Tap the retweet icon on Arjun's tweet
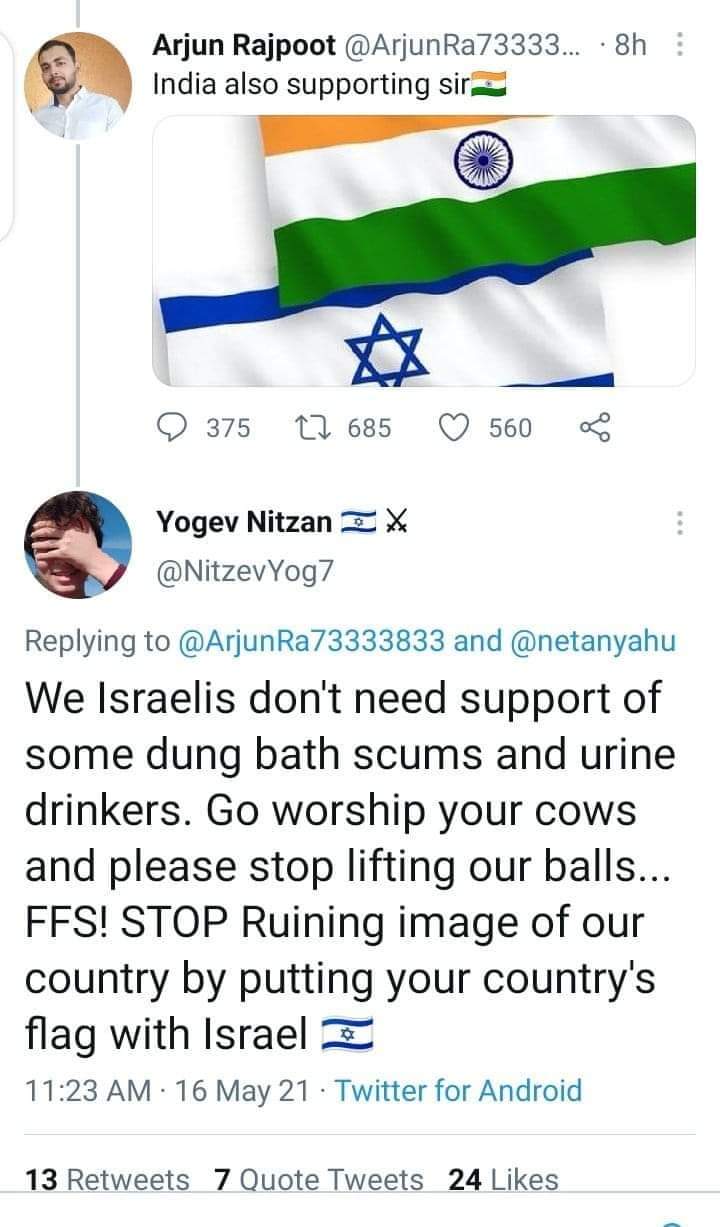Viewport: 720px width, 1227px height. (x=314, y=428)
